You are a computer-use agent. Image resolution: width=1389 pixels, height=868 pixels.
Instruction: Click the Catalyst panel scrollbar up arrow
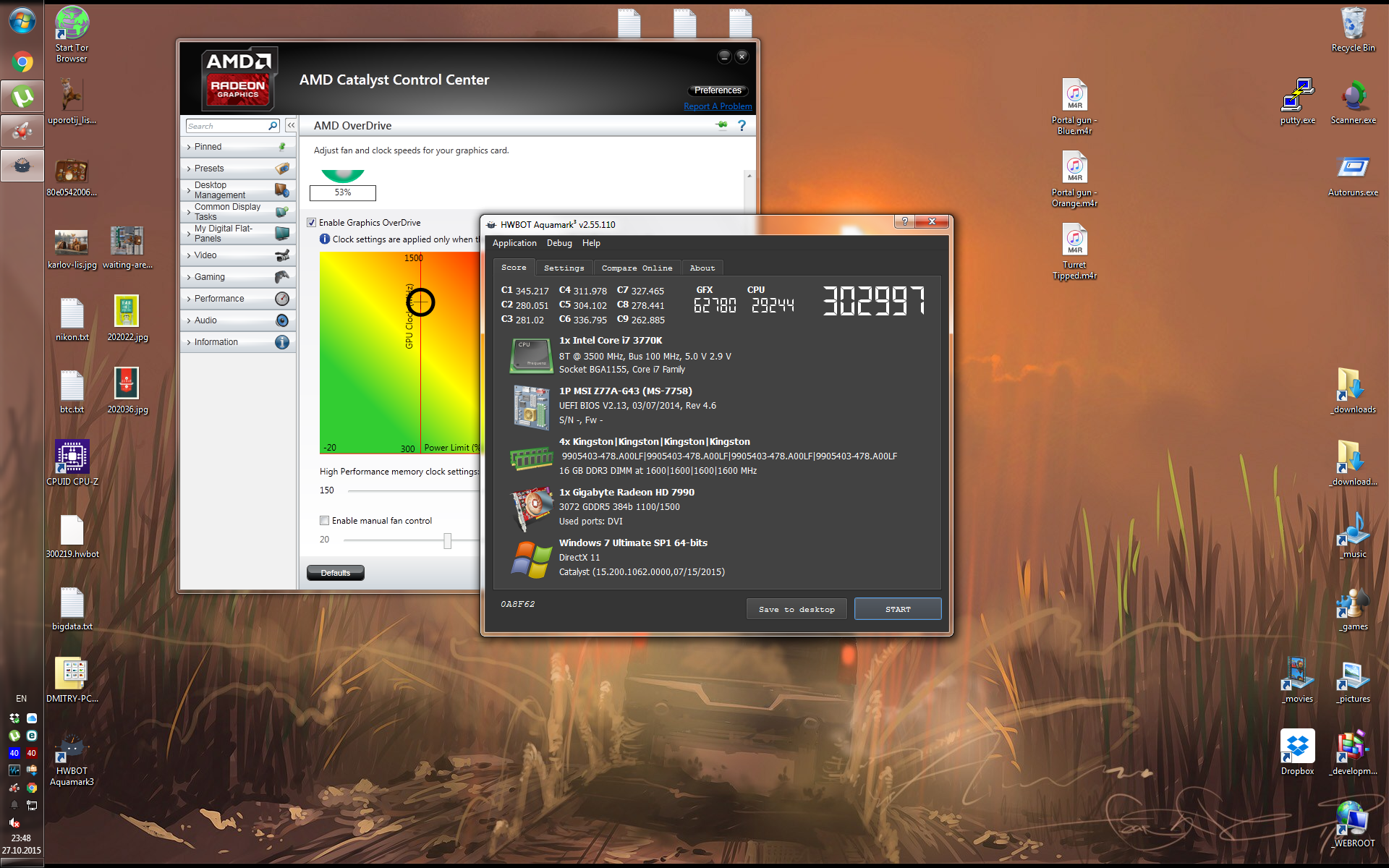749,176
